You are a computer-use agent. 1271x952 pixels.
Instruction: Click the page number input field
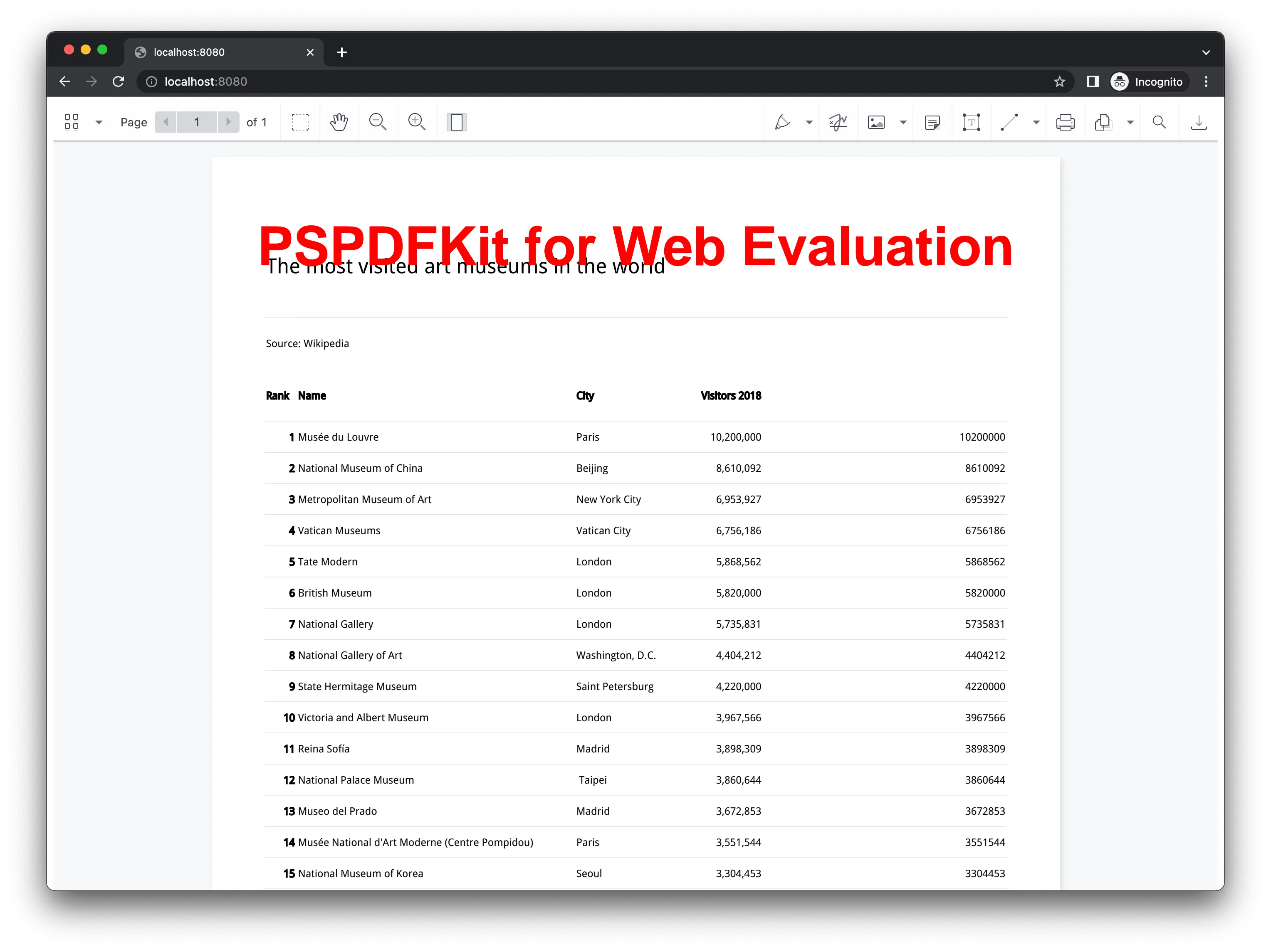coord(197,122)
